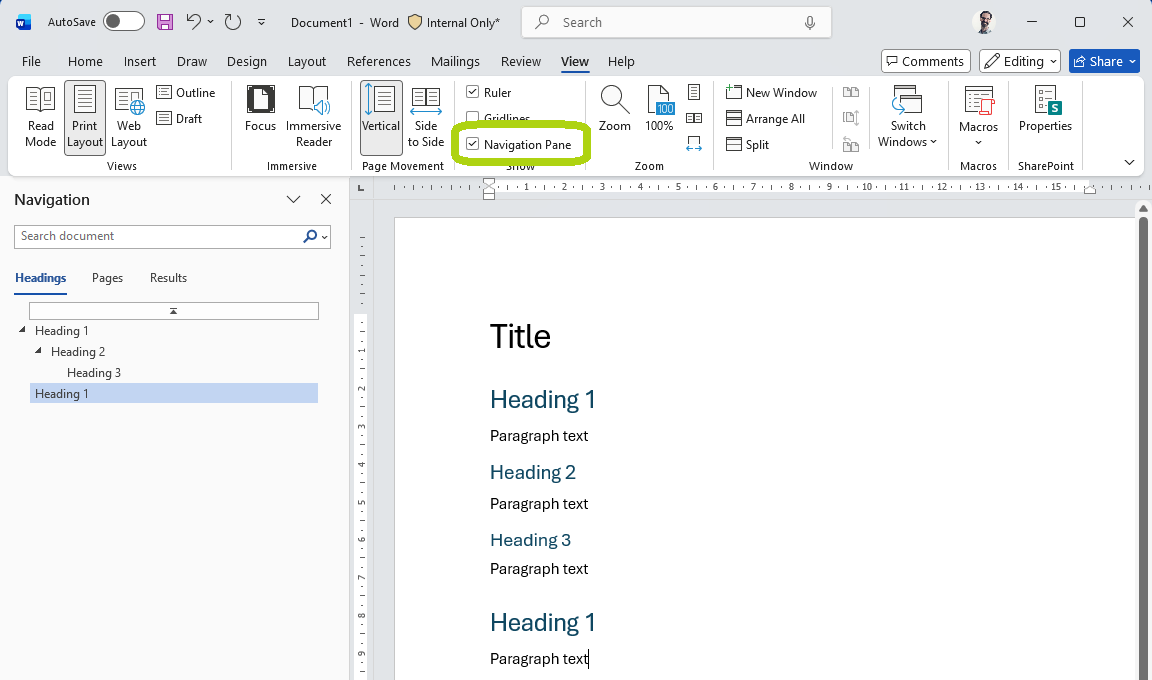Select the highlighted last Heading 1 entry
The image size is (1152, 680).
pos(173,394)
